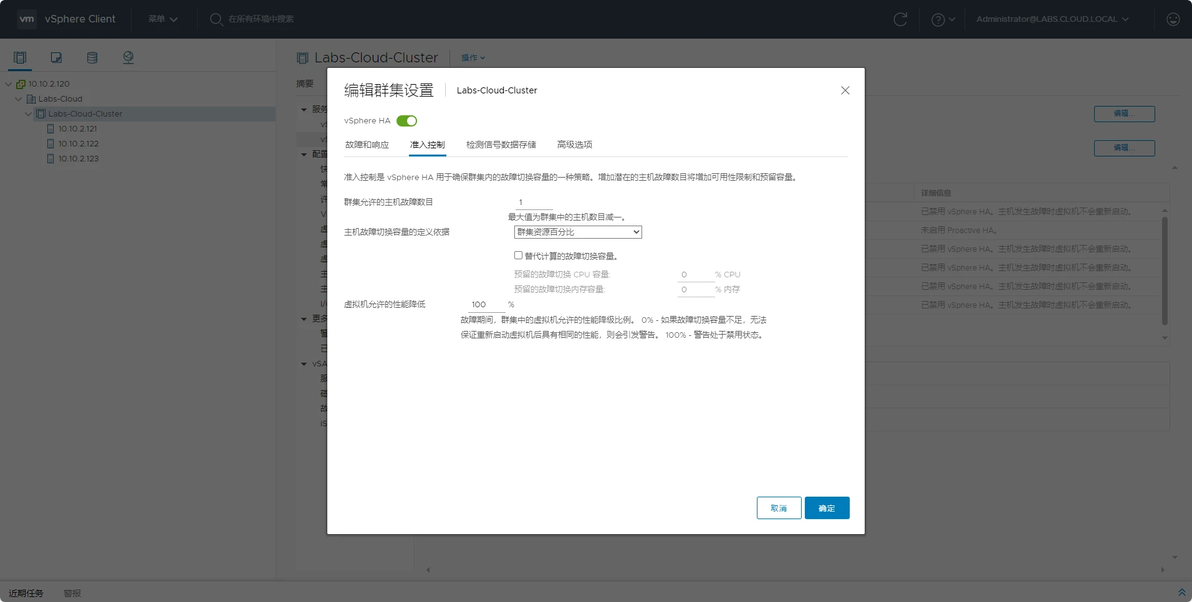Click the reserved failover memory capacity field

click(x=696, y=290)
